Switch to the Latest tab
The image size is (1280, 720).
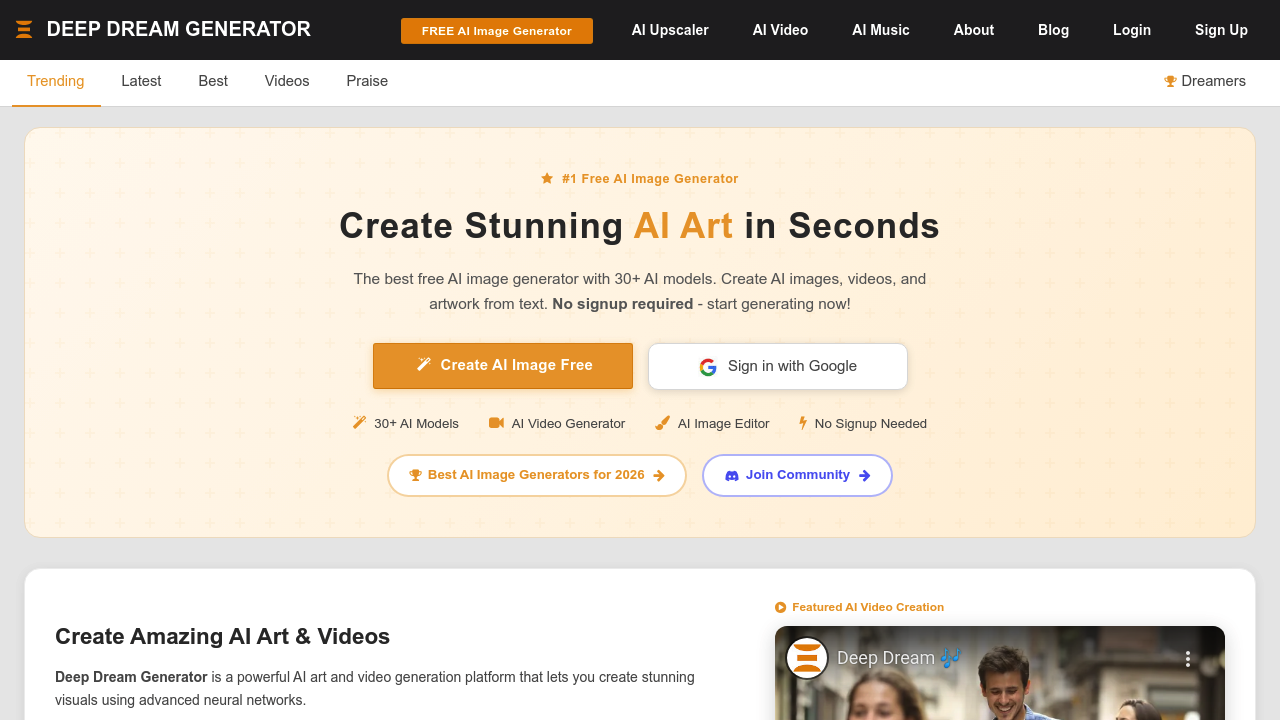click(141, 81)
